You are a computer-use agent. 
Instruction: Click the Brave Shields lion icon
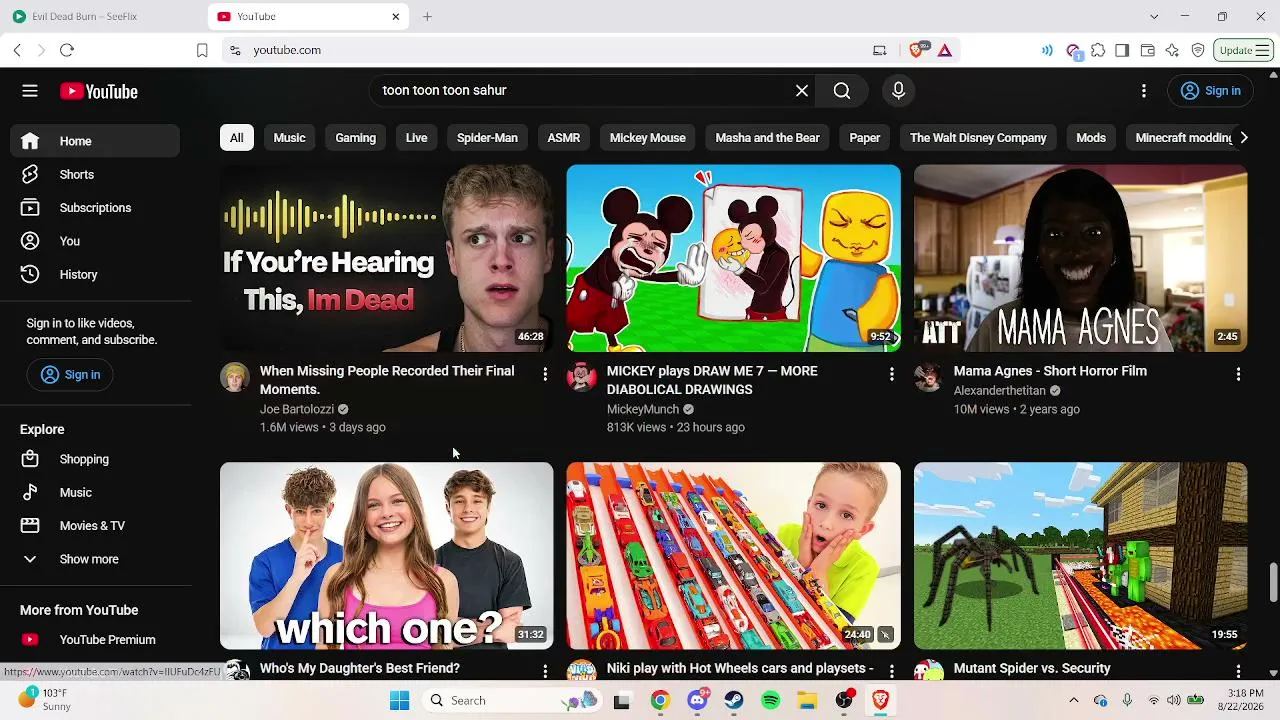[x=918, y=50]
